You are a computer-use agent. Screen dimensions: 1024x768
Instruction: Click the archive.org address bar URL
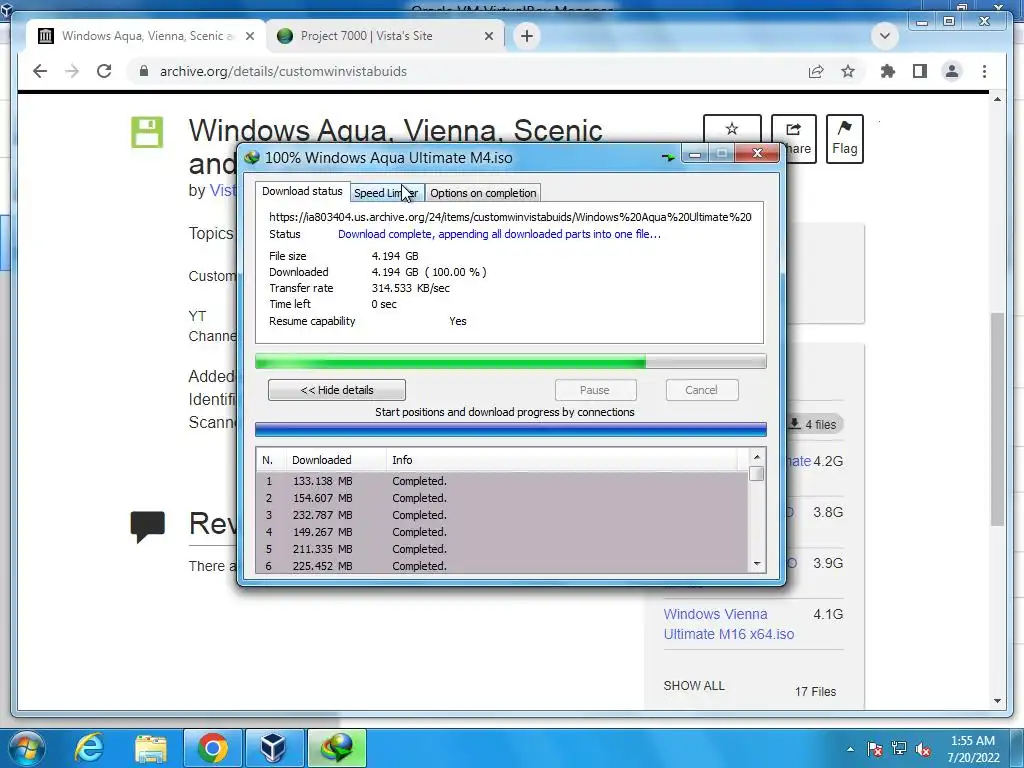[x=283, y=71]
